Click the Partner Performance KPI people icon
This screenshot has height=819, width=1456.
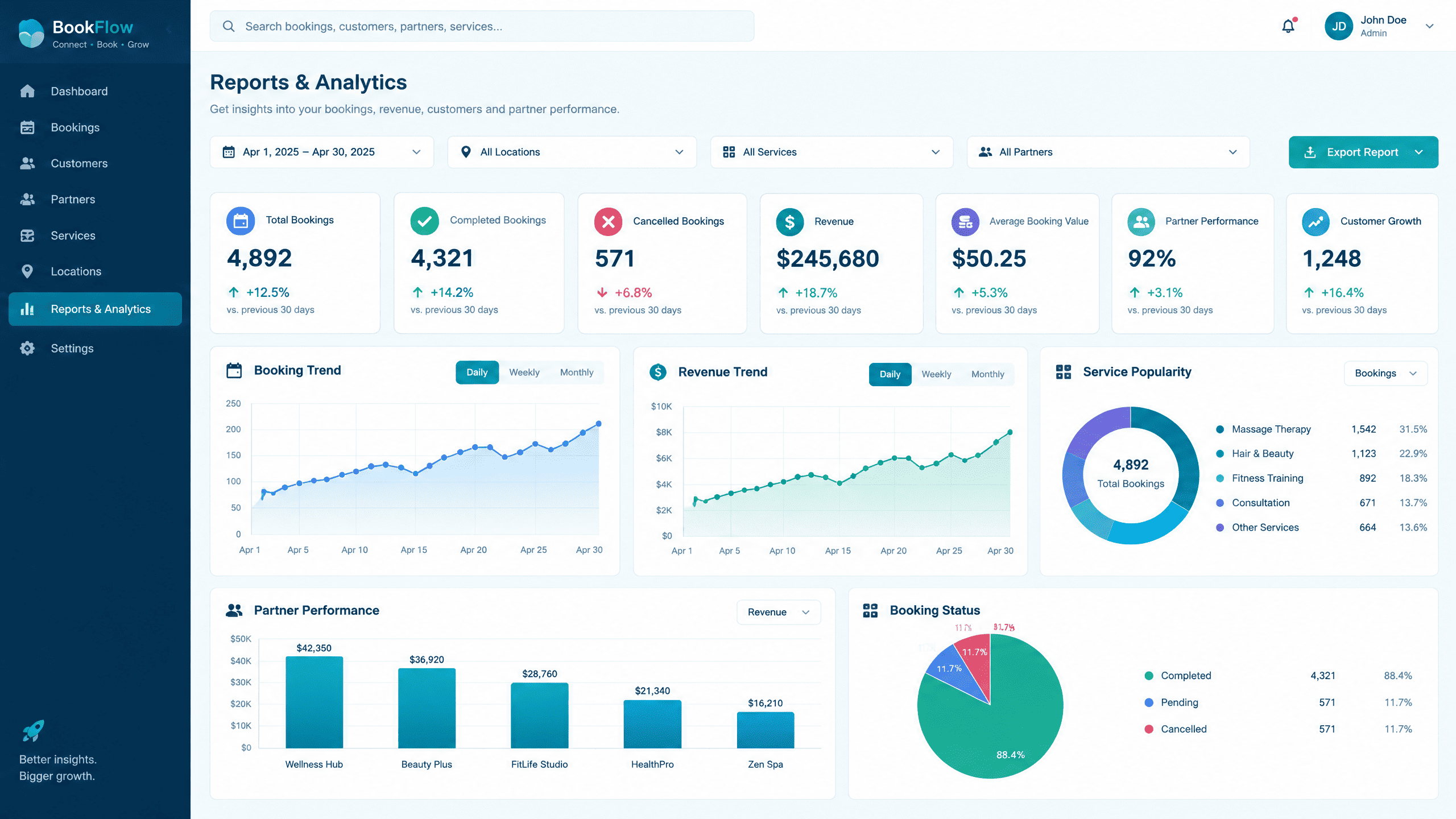(1141, 222)
